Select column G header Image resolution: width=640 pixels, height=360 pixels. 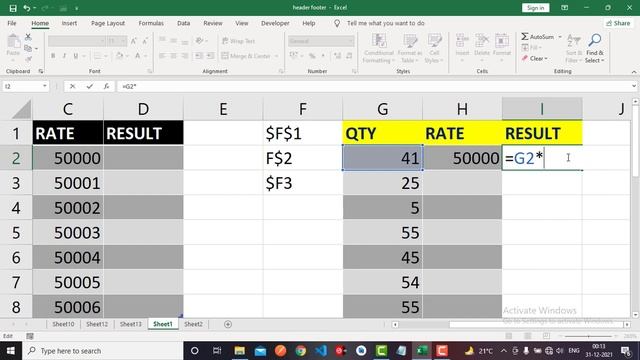382,109
